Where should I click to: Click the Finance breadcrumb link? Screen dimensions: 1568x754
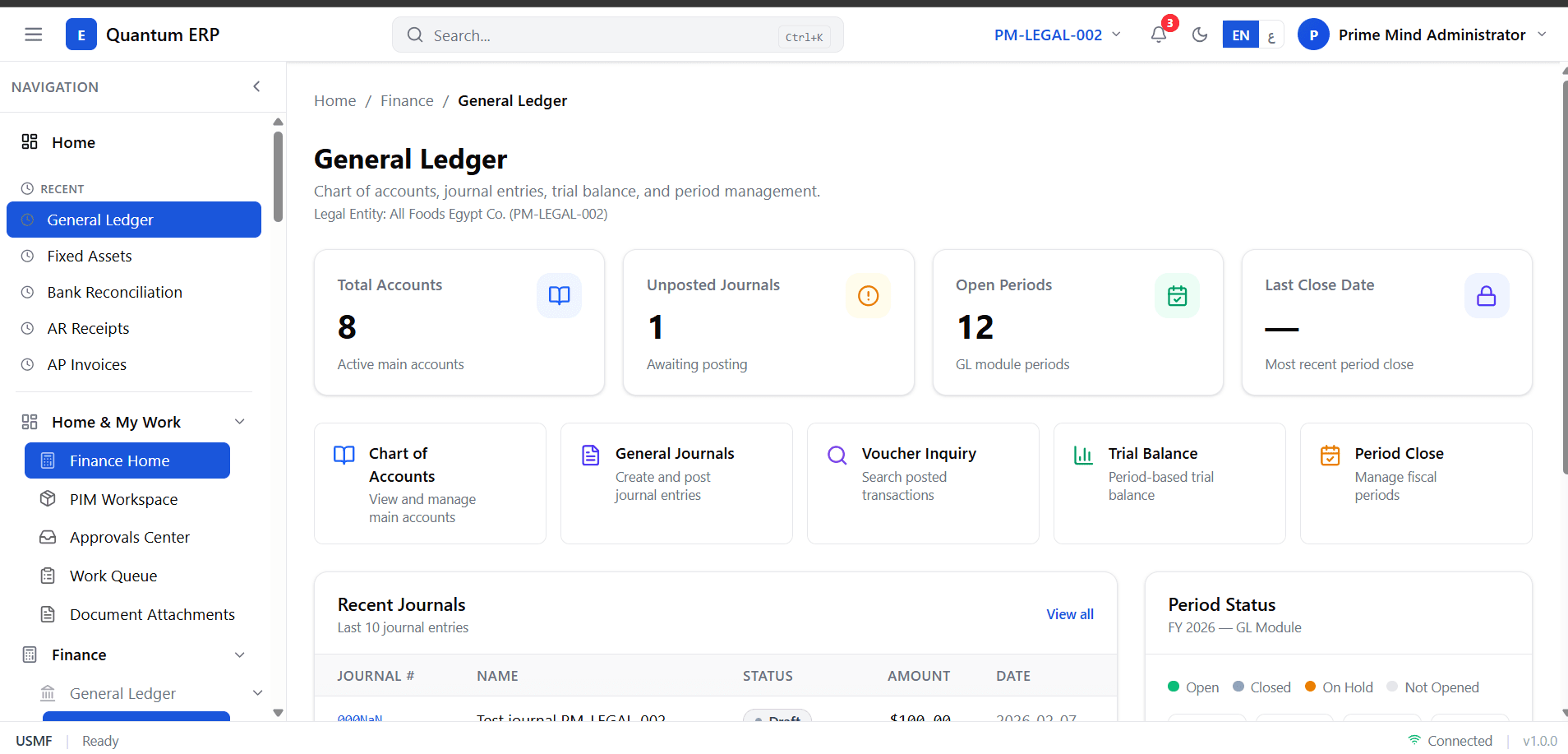407,100
